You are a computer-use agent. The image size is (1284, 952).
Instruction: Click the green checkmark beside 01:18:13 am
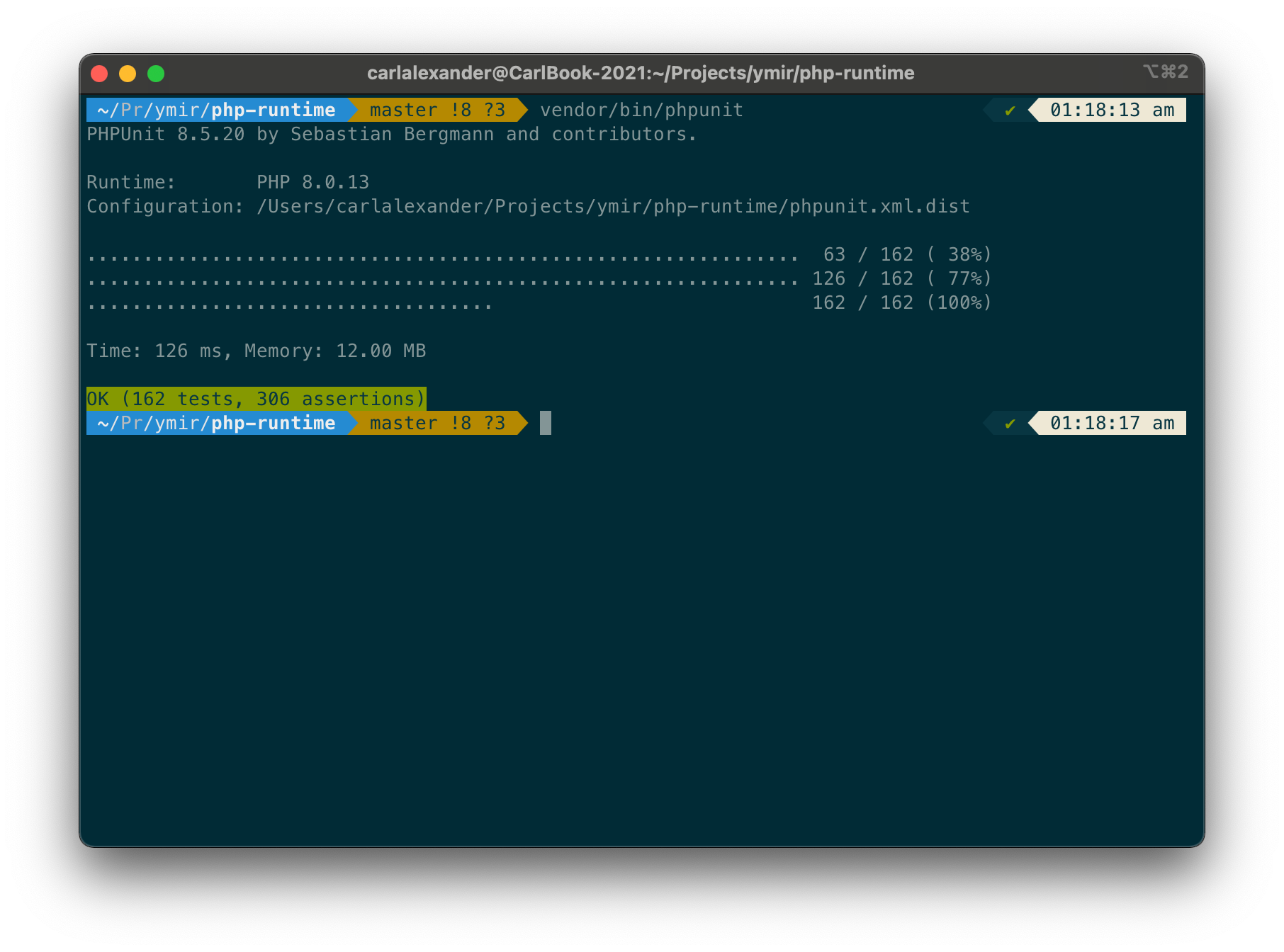pos(1010,110)
